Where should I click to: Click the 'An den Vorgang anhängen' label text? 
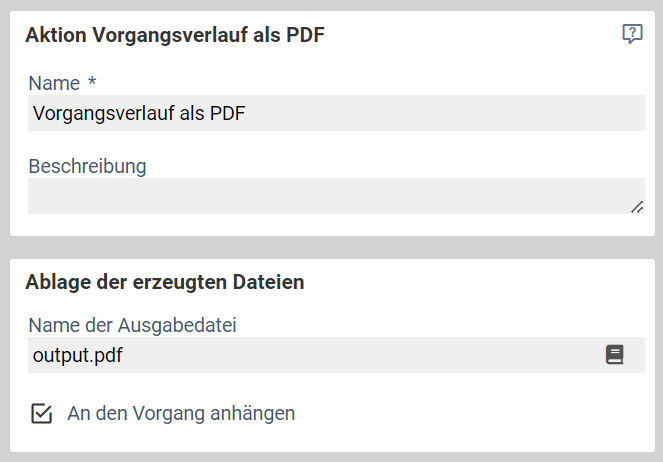point(181,413)
